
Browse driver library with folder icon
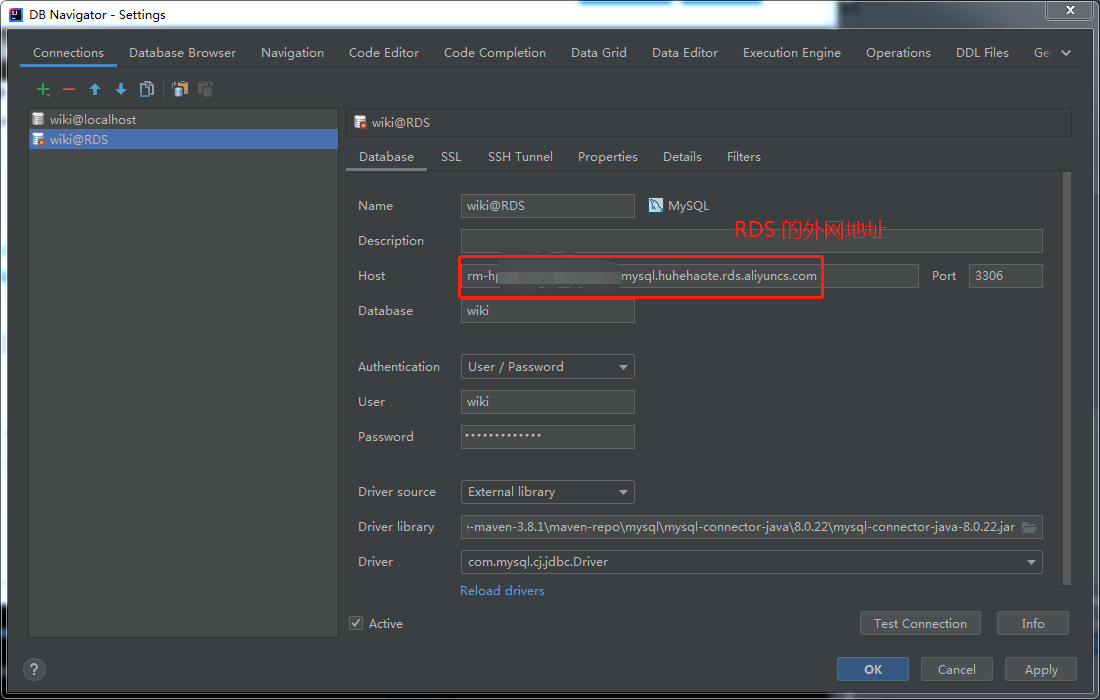click(x=1029, y=527)
